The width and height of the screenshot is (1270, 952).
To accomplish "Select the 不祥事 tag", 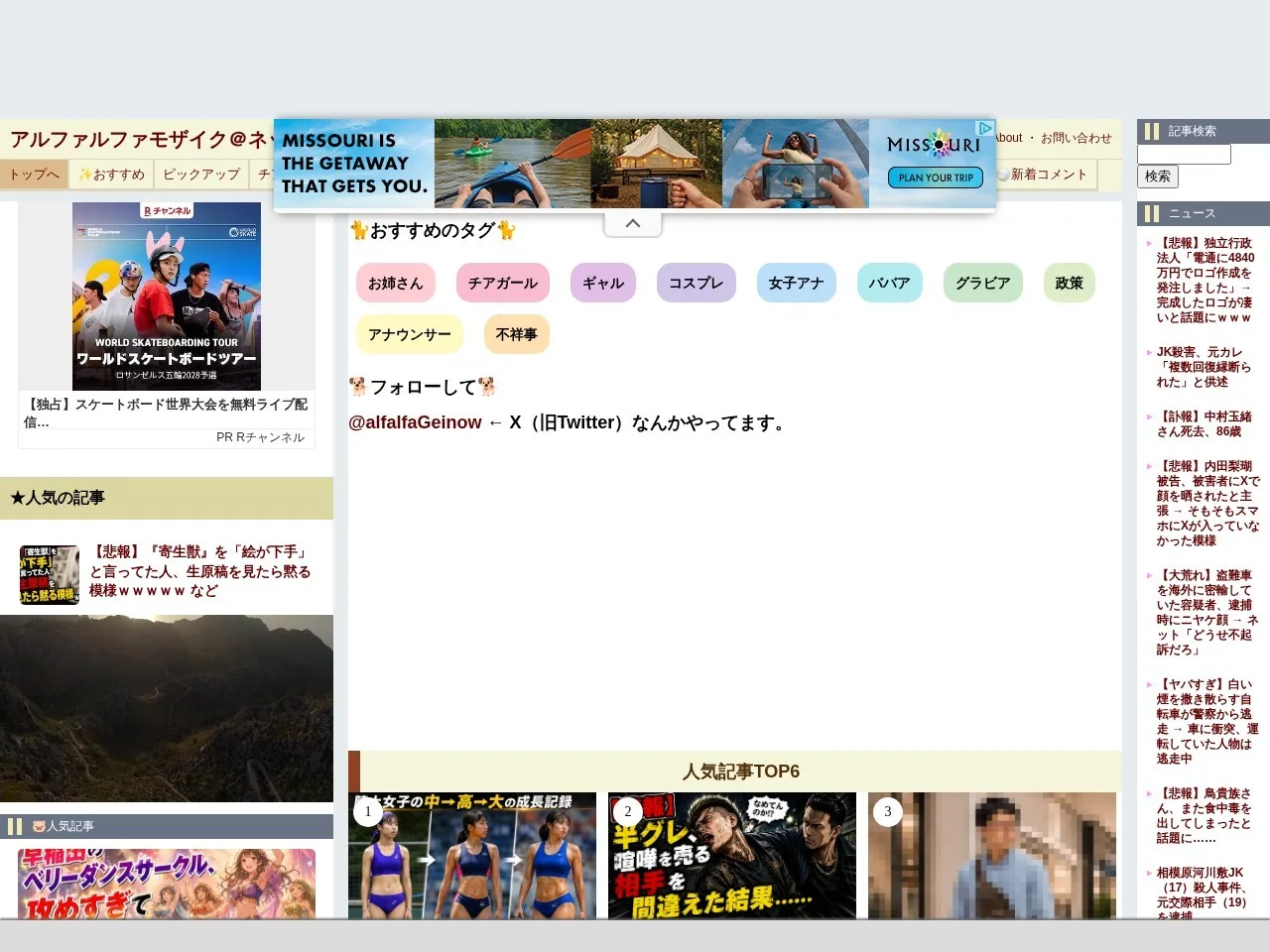I will click(517, 334).
